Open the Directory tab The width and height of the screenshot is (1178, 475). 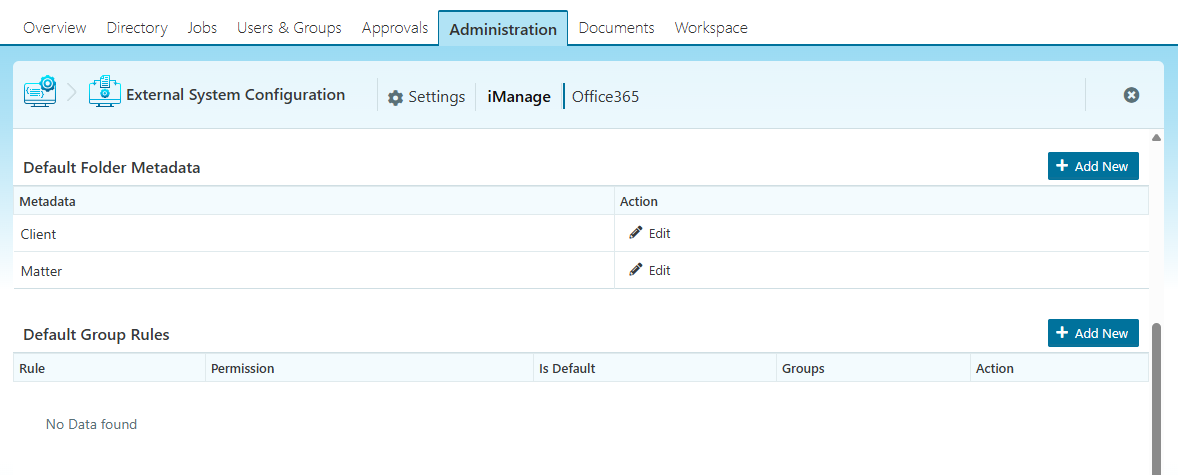(x=137, y=28)
